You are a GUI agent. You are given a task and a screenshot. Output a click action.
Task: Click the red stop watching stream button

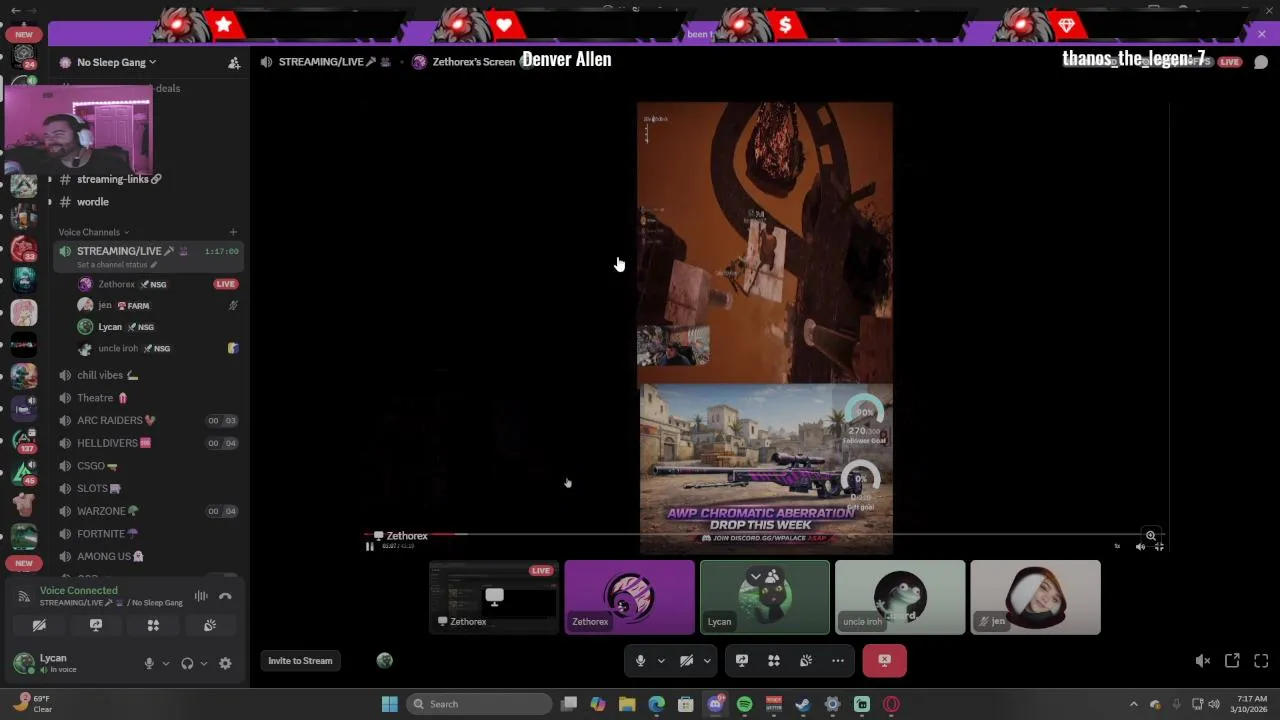pyautogui.click(x=885, y=661)
